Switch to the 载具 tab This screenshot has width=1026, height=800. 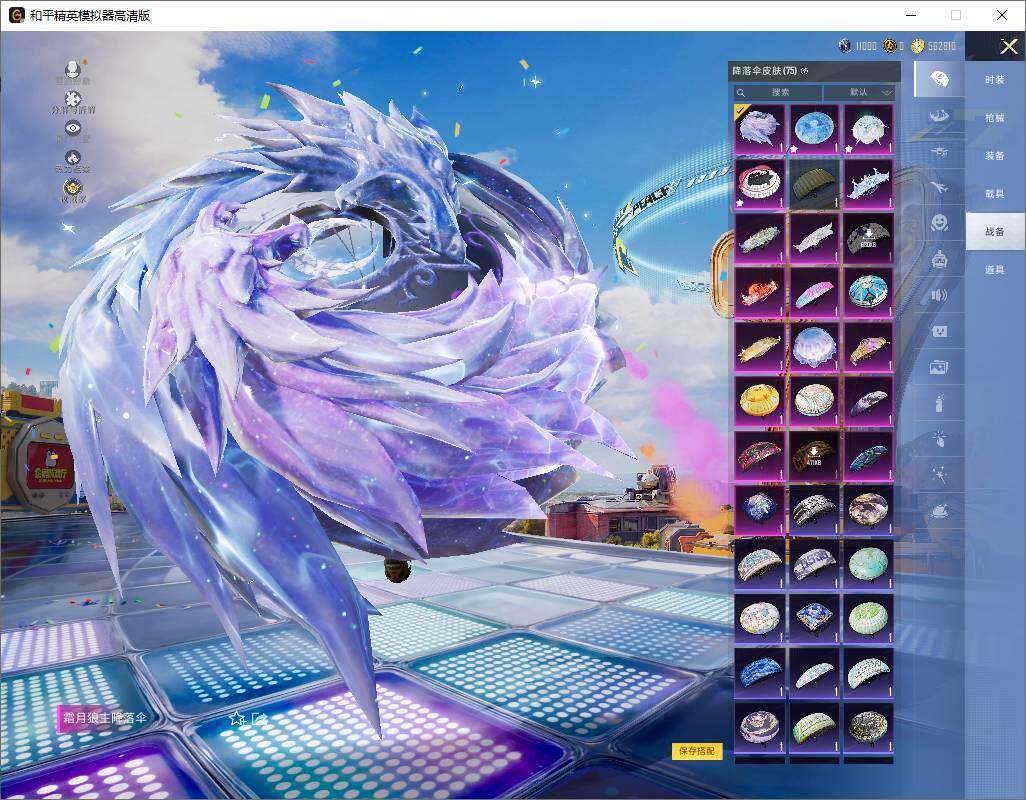[995, 194]
